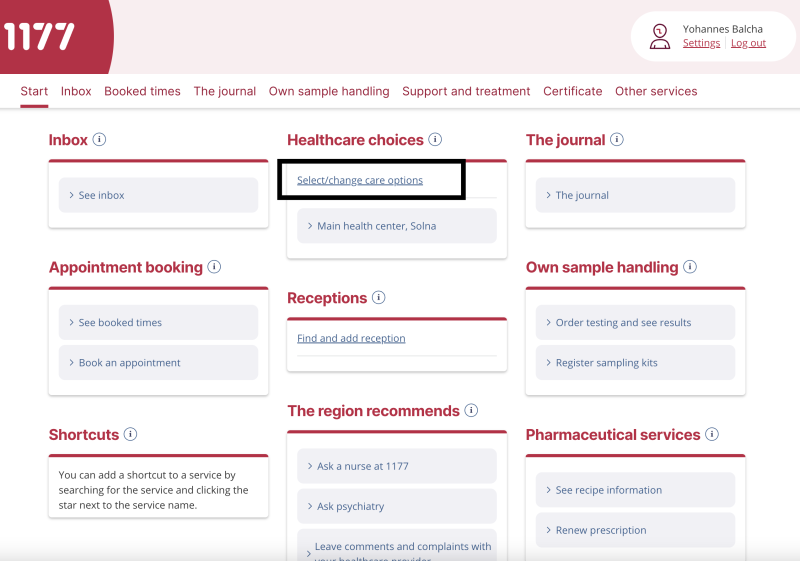Screen dimensions: 800x561
Task: Open the Booked times tab
Action: 142,91
